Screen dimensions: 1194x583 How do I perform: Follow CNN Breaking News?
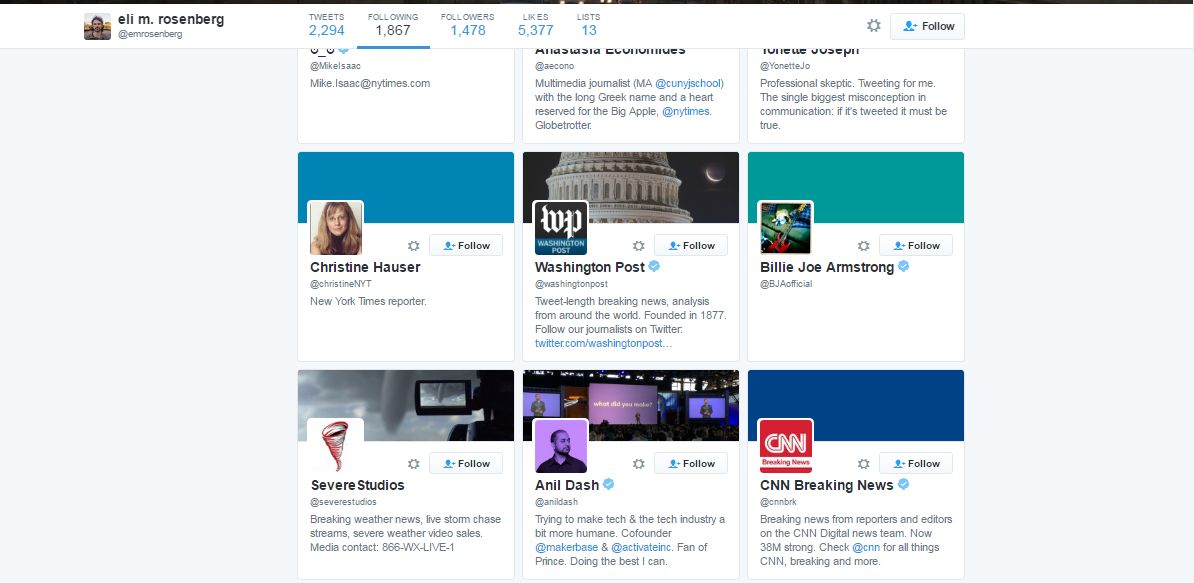pos(916,463)
